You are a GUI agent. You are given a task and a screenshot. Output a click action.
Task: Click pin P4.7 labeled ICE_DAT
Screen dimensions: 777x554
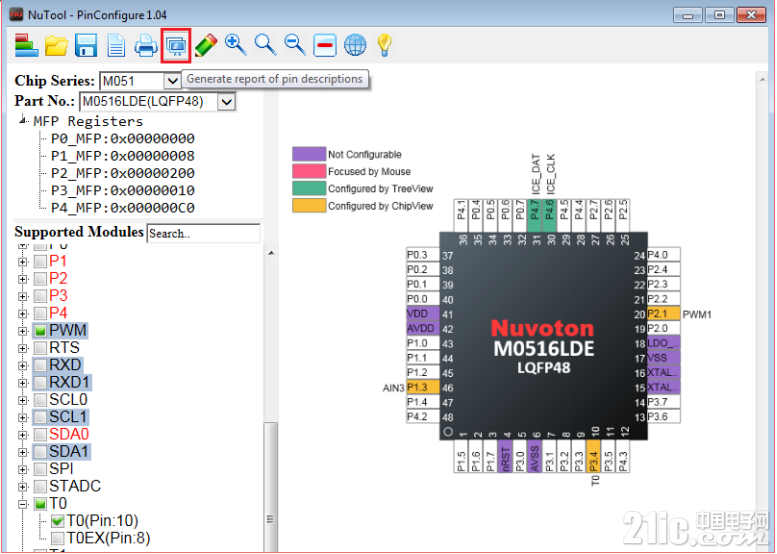(x=534, y=216)
